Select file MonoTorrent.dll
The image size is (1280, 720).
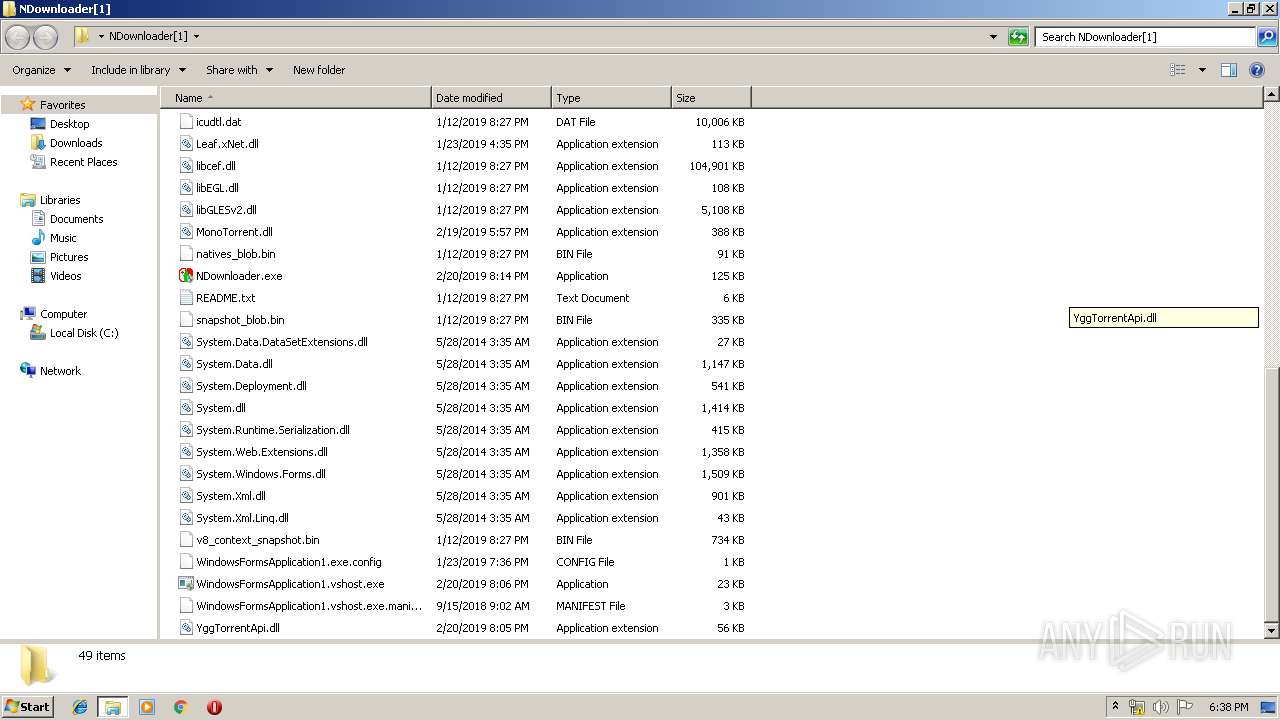coord(234,232)
